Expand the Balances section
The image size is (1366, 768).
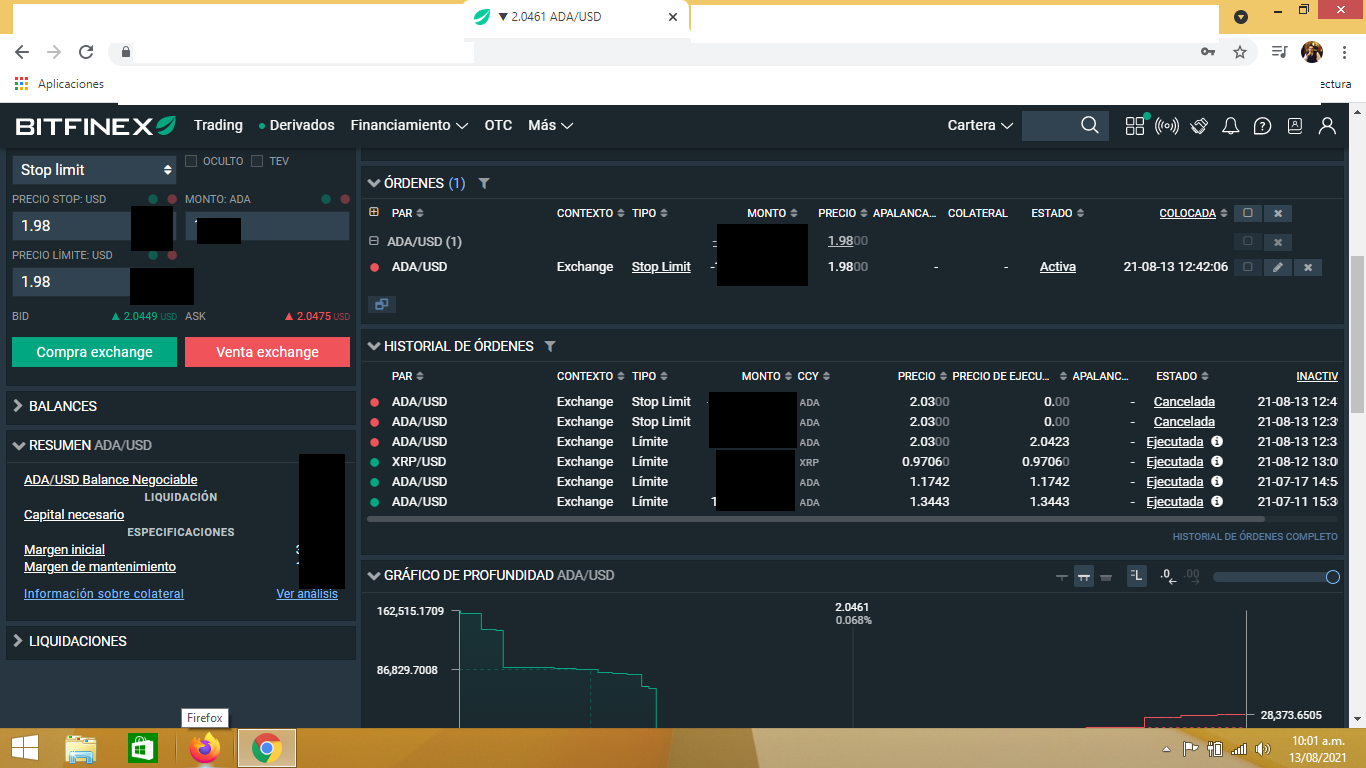click(x=63, y=406)
